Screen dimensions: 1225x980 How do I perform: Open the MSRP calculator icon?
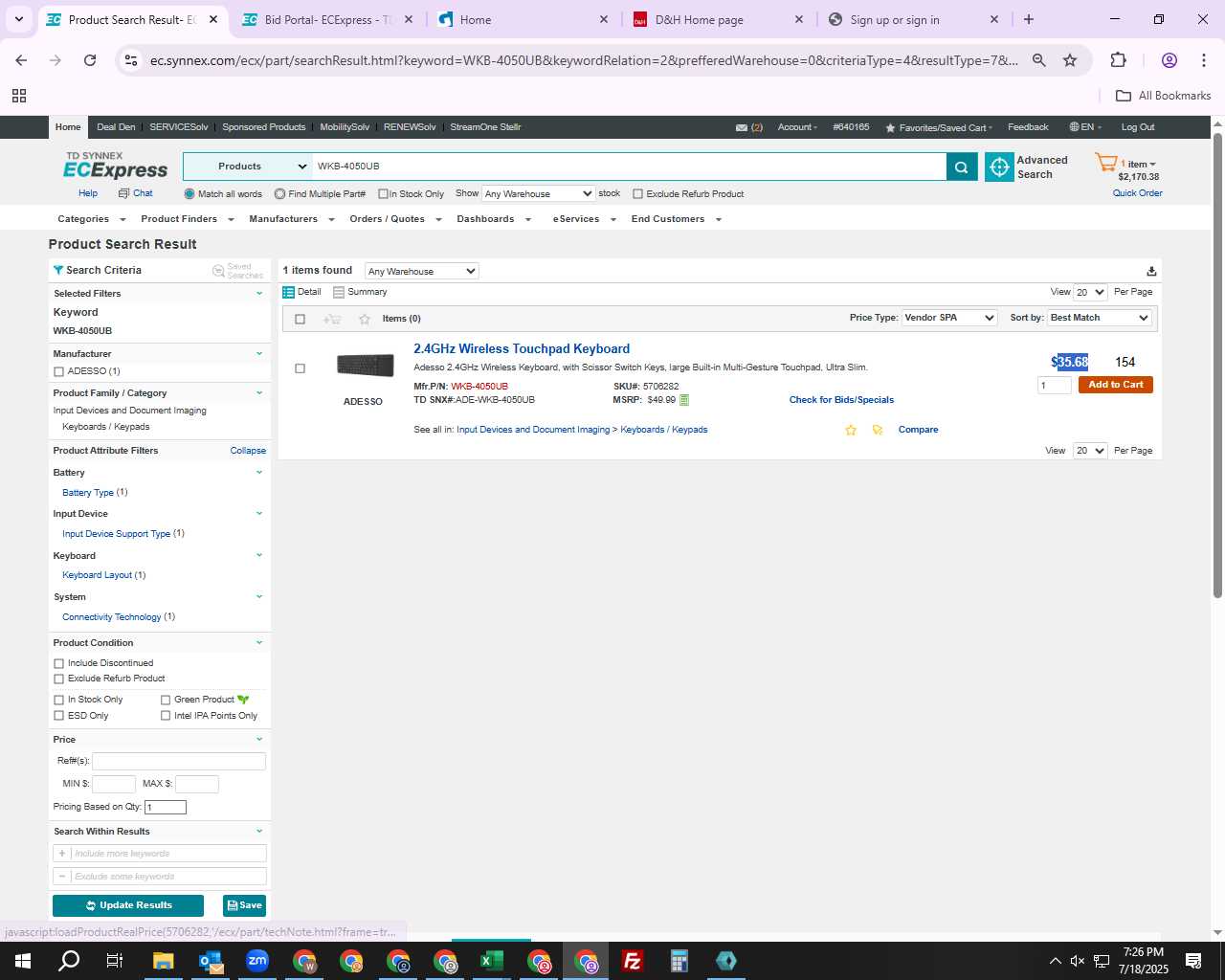coord(684,400)
